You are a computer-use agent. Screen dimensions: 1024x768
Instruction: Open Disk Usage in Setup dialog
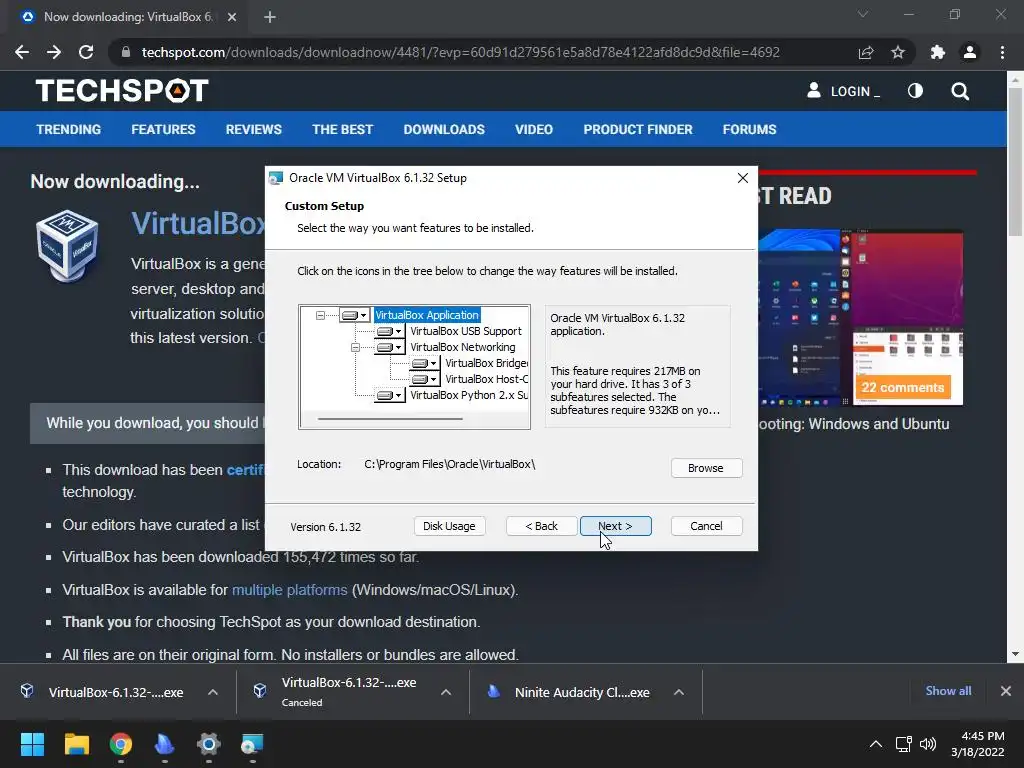[449, 526]
